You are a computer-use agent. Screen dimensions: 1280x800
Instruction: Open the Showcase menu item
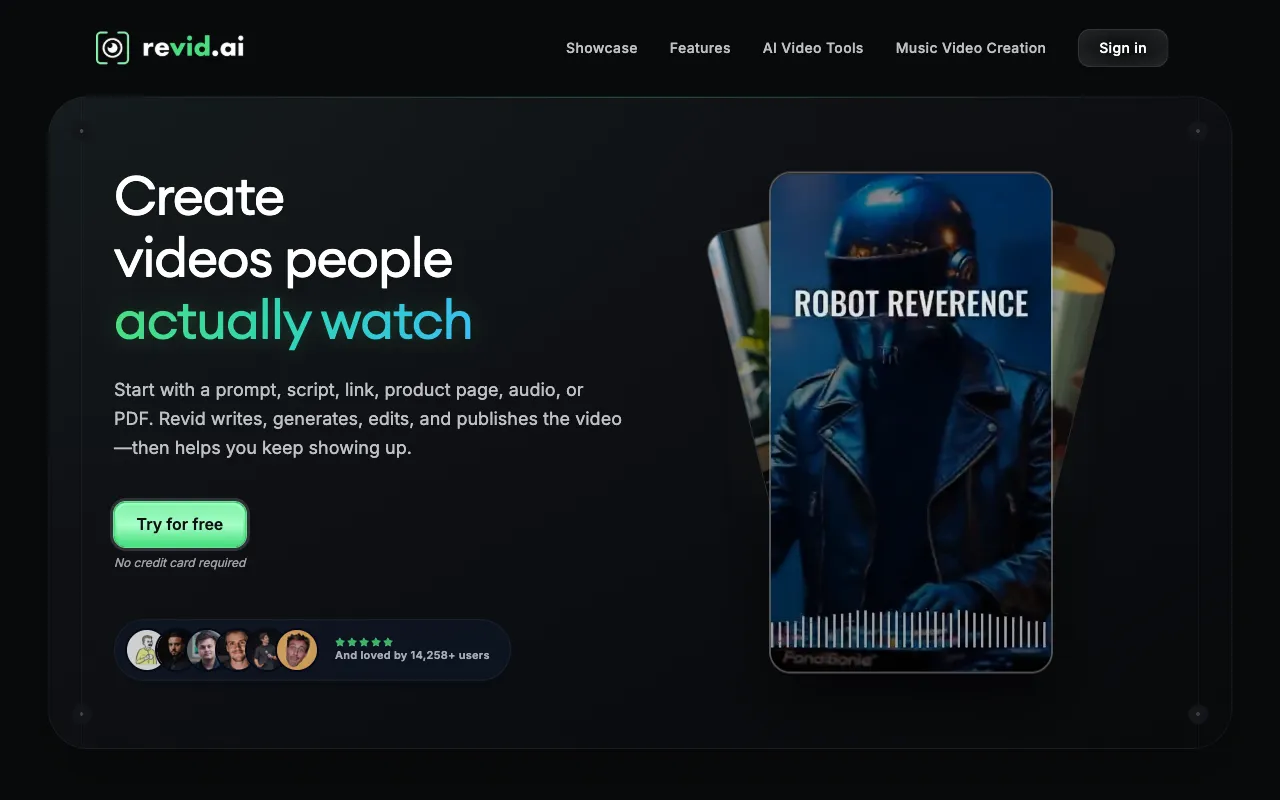(601, 48)
